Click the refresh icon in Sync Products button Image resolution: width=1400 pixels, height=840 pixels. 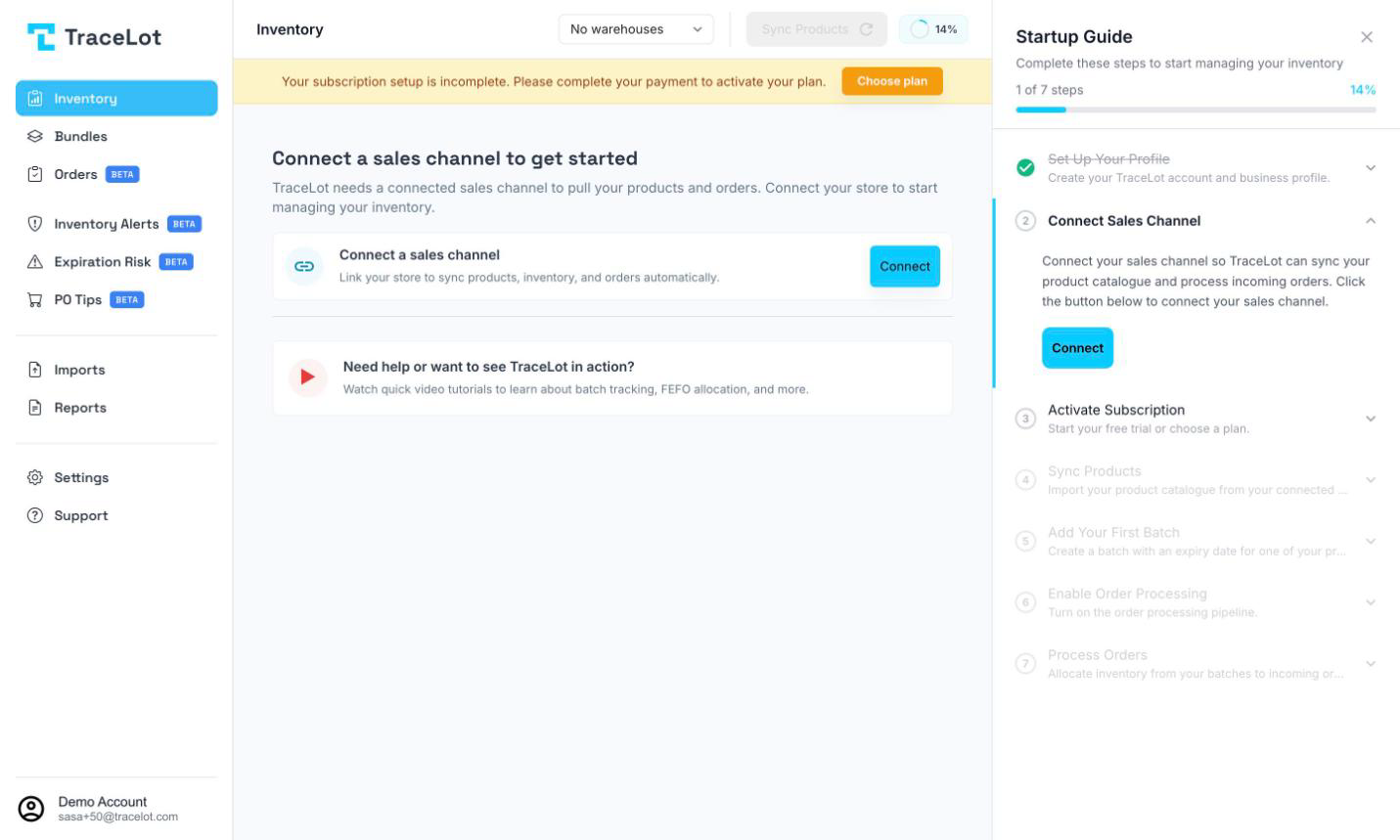pyautogui.click(x=866, y=29)
